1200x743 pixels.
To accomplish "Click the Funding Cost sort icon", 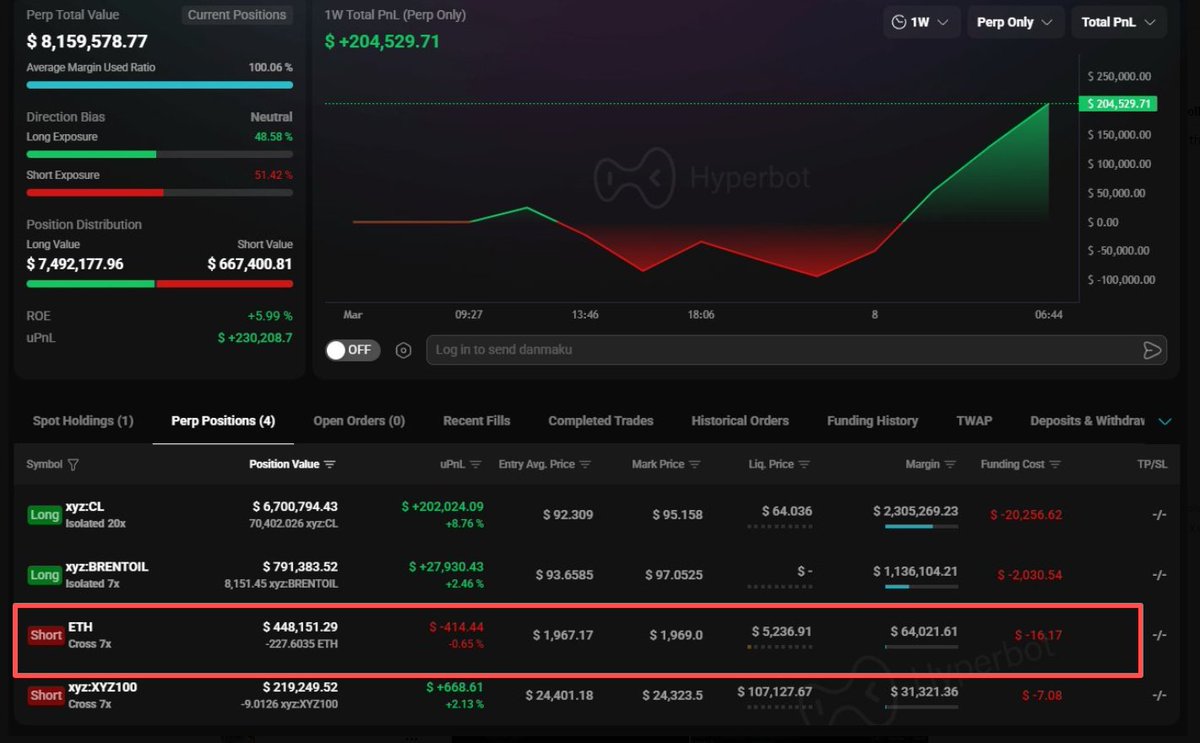I will click(x=1055, y=465).
